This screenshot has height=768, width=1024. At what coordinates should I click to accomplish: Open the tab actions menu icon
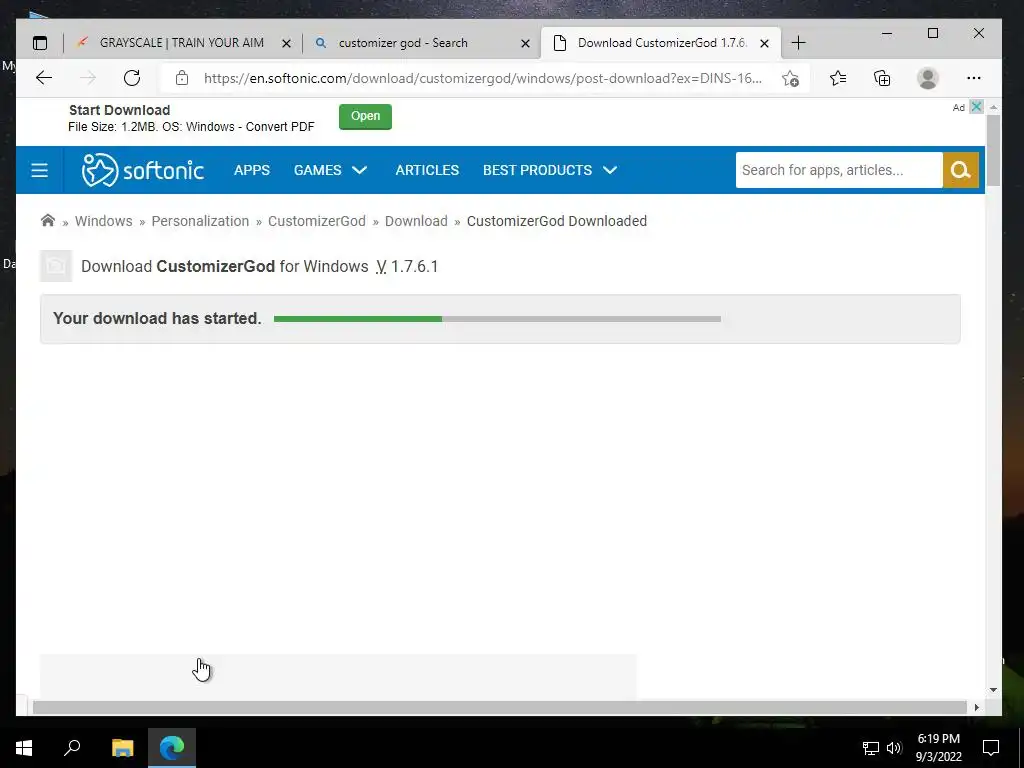pos(40,43)
